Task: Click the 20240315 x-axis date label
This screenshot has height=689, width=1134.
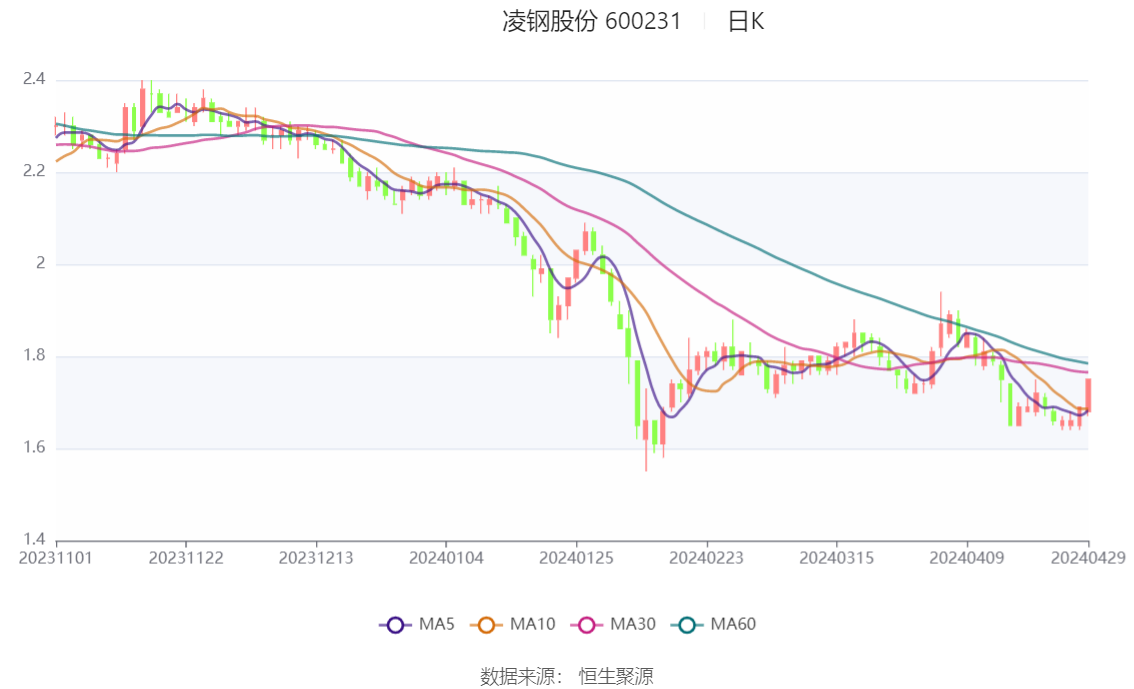Action: [837, 558]
